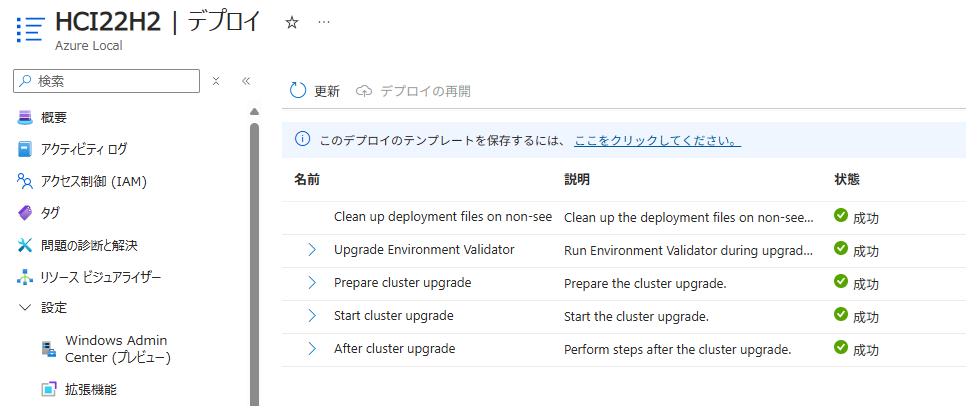Click the 問題の診断と解決 wrench icon
This screenshot has height=406, width=966.
point(25,246)
